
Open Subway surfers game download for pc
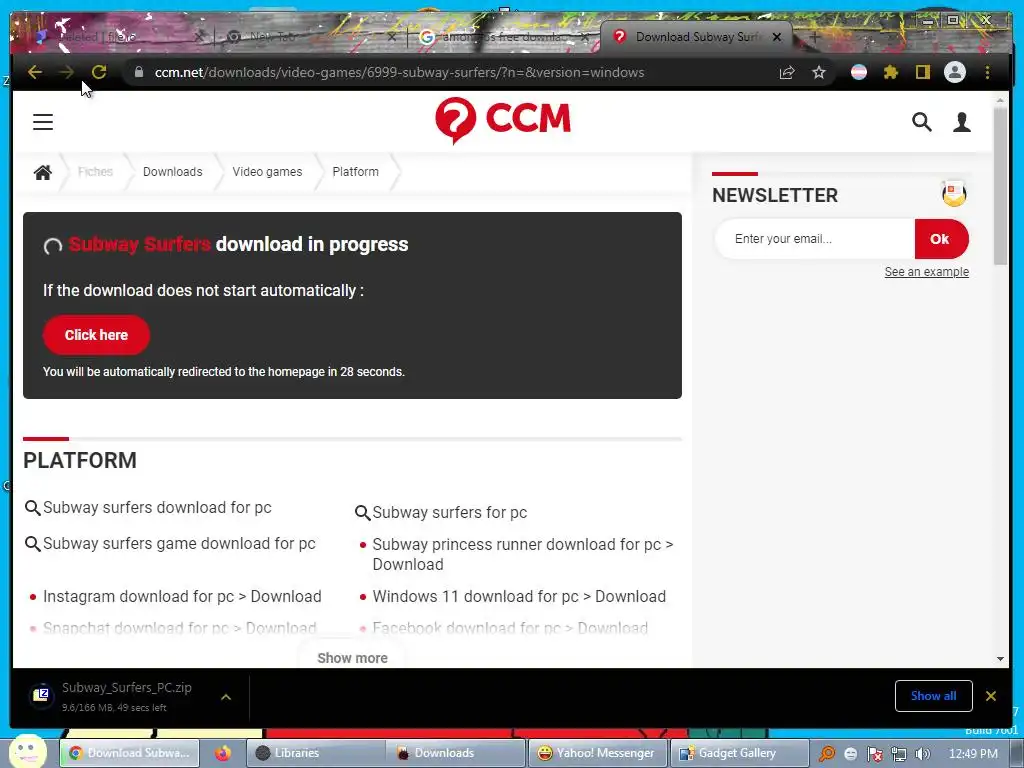pyautogui.click(x=179, y=543)
